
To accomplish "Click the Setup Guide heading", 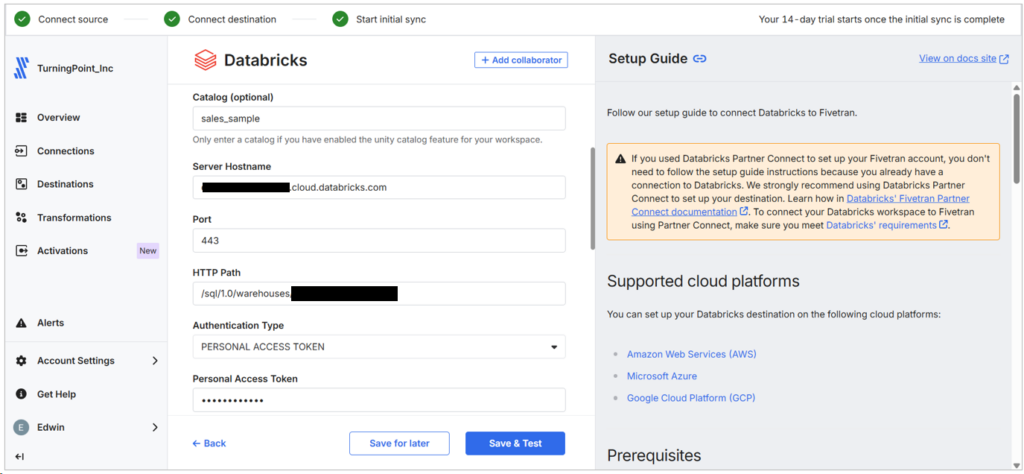I will 648,59.
